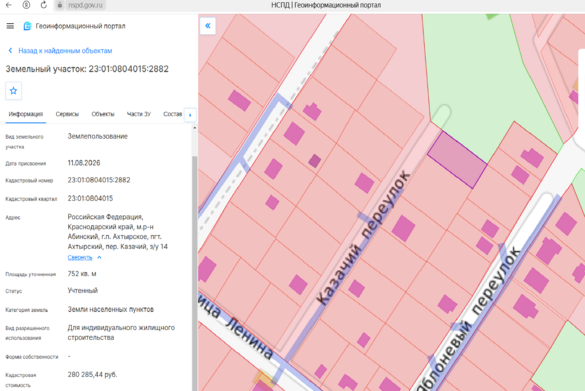Click the info panel vertical scrollbar

[194, 272]
